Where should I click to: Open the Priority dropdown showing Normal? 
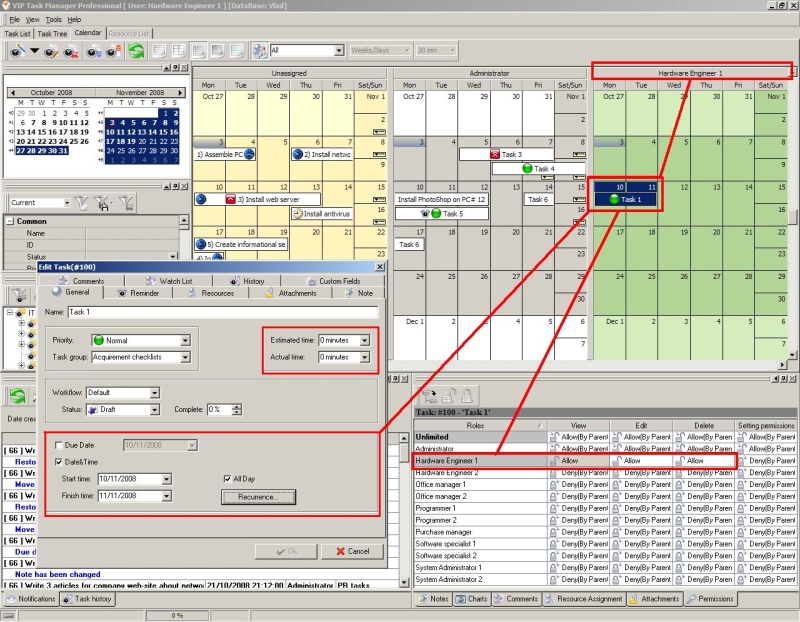[185, 340]
